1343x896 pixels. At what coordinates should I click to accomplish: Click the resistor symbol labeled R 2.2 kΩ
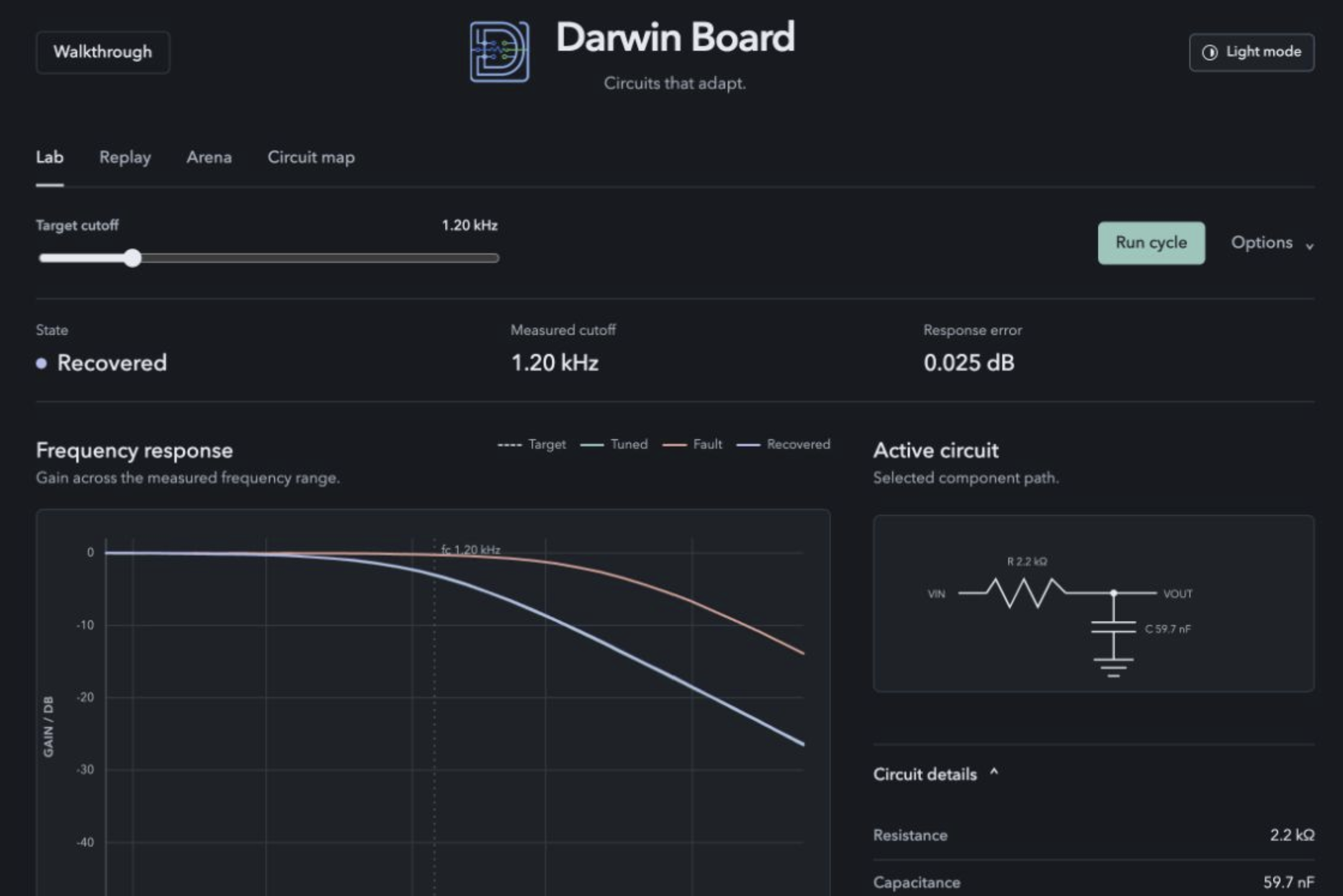pos(1026,593)
